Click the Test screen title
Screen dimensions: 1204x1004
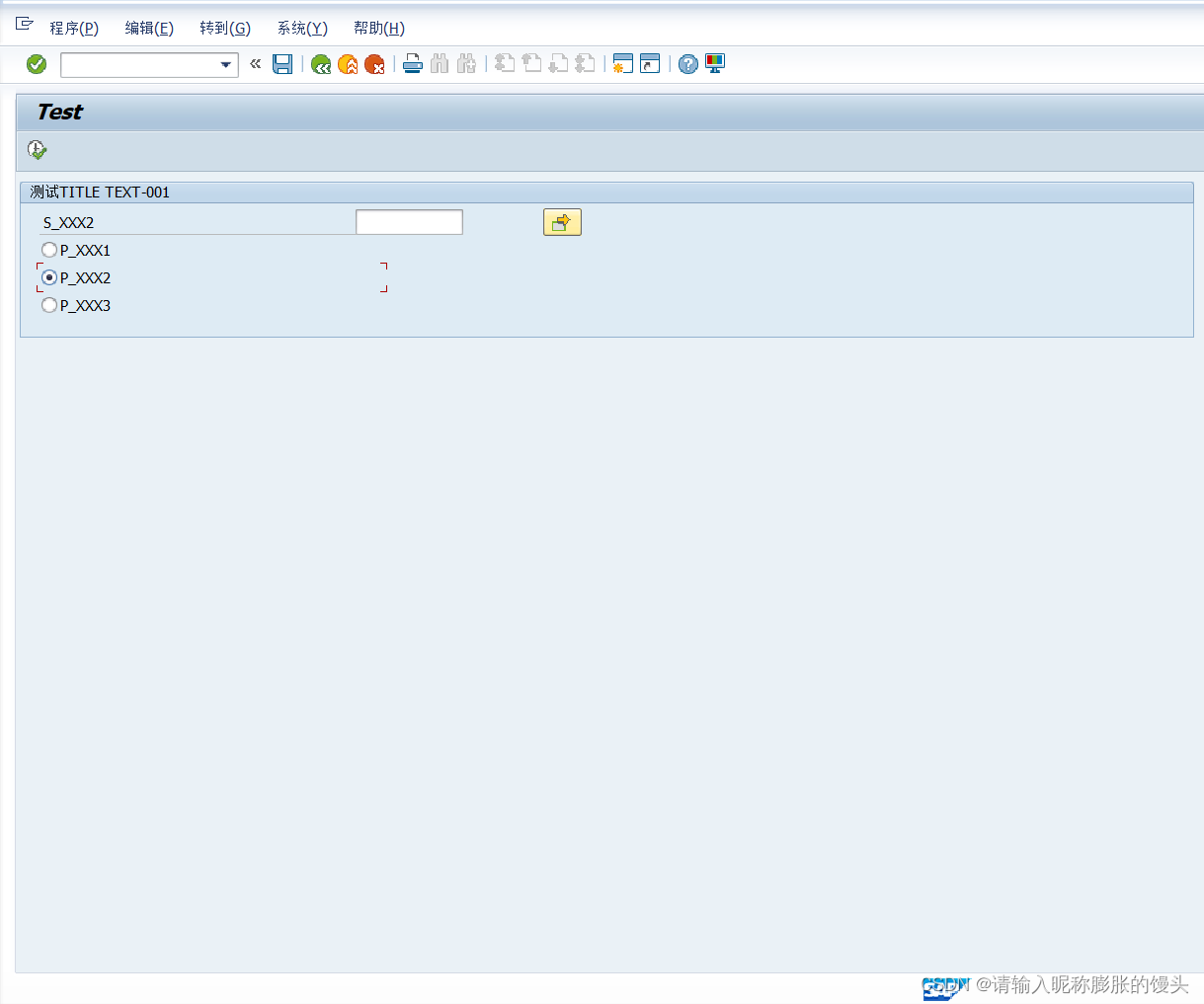(59, 112)
